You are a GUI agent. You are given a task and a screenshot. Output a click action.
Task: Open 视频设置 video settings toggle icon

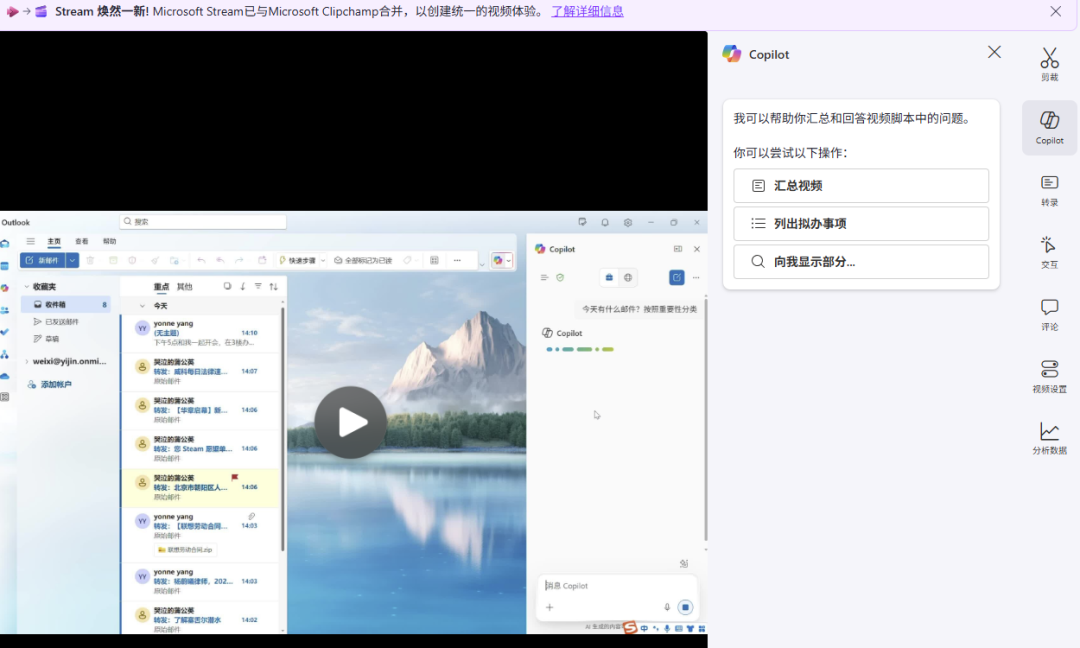pyautogui.click(x=1049, y=376)
